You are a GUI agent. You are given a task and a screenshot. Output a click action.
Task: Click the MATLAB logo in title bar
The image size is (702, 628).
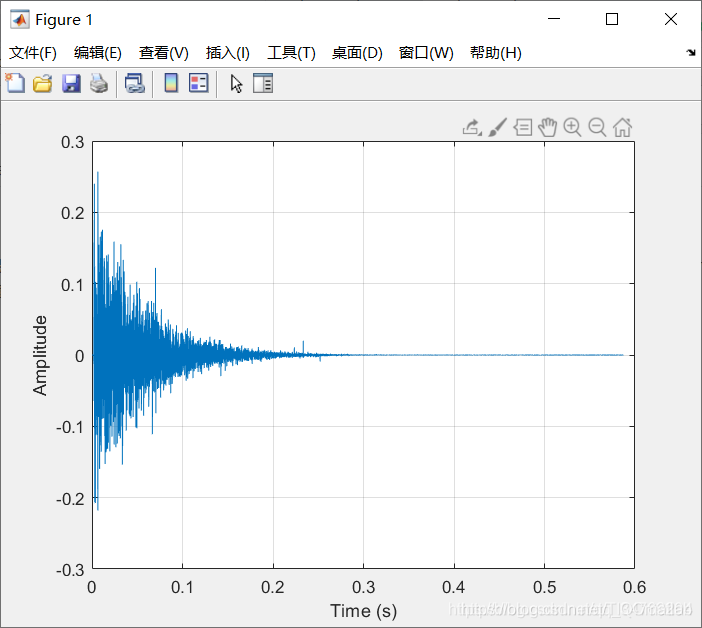click(20, 19)
